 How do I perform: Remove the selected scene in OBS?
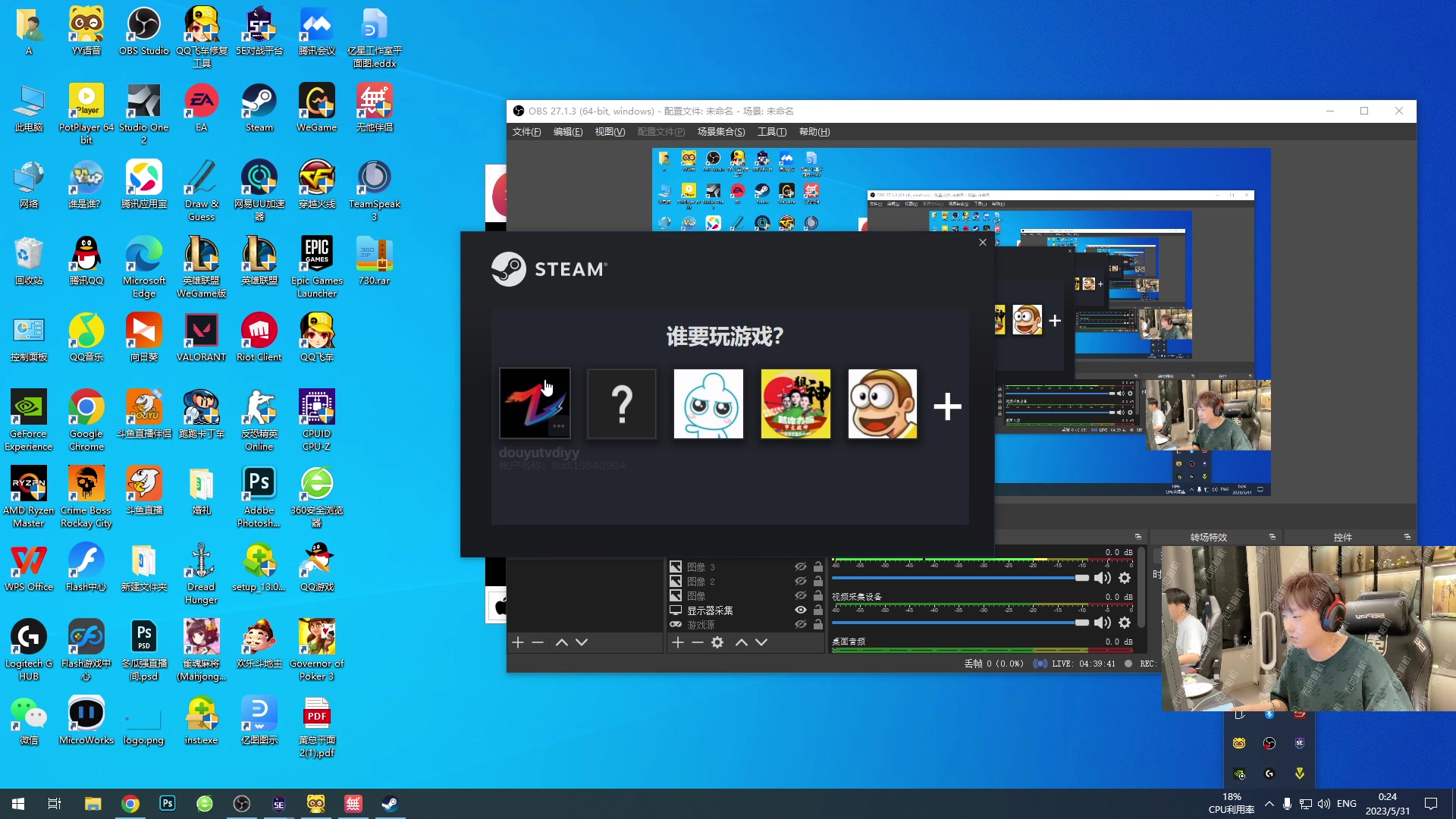[x=538, y=642]
